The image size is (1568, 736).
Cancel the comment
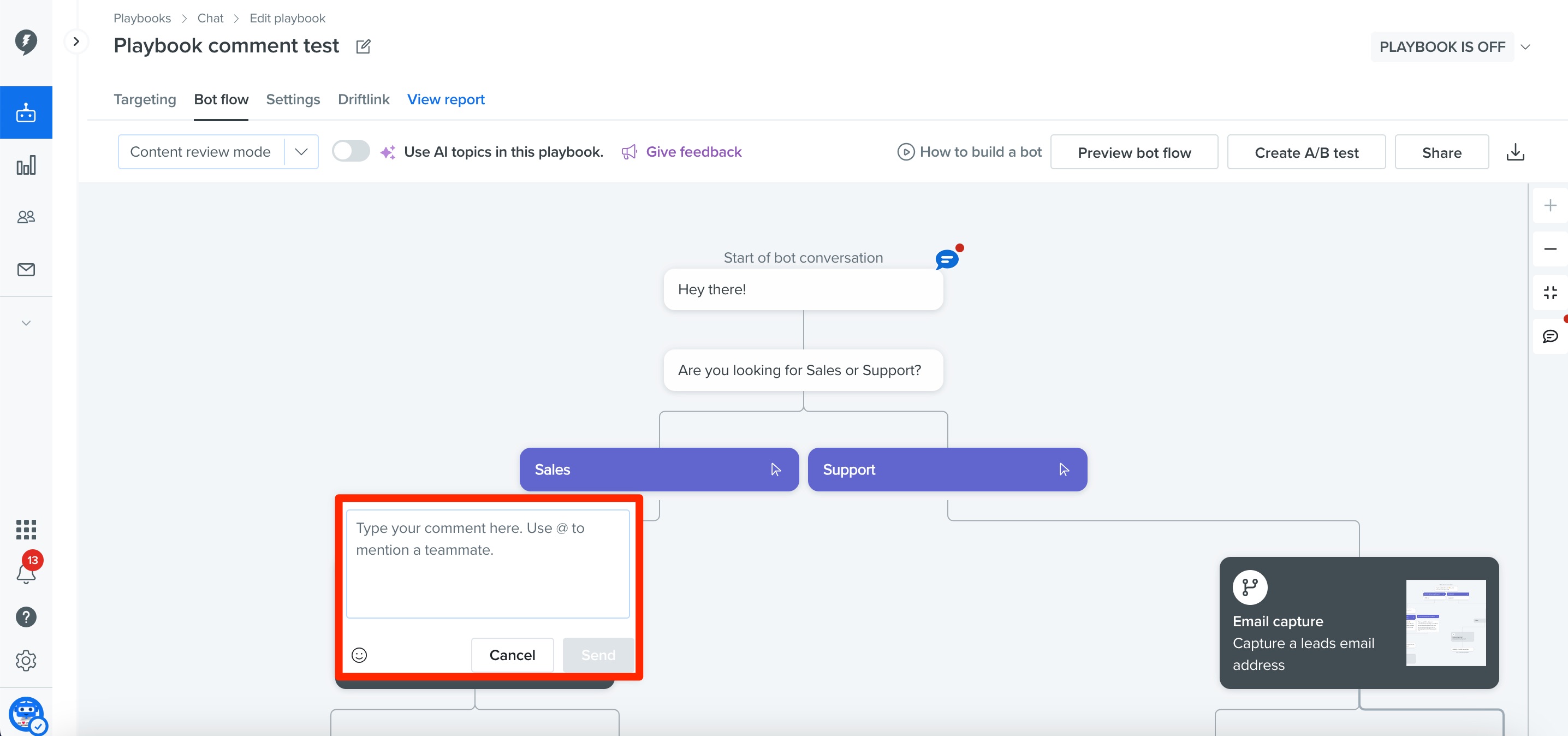coord(512,655)
